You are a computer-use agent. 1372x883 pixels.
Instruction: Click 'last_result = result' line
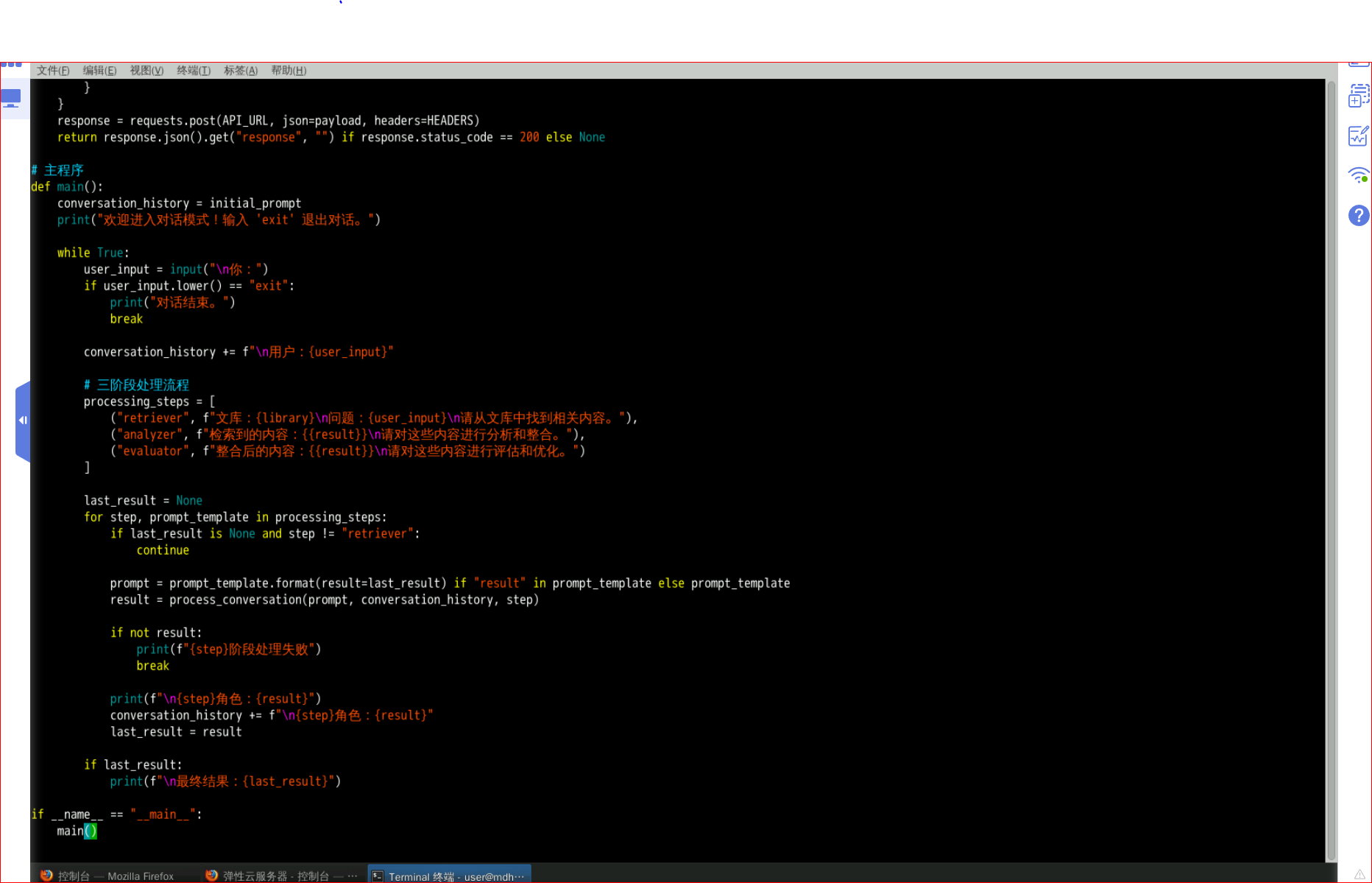(176, 732)
